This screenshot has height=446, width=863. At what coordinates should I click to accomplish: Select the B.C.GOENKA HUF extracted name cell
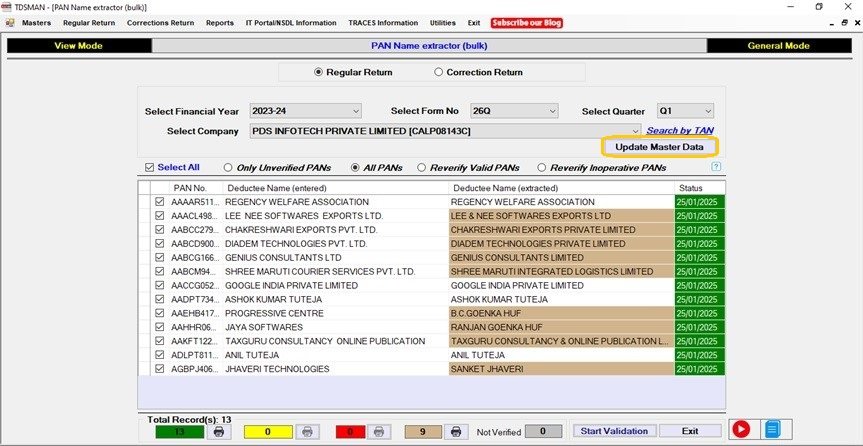(x=561, y=313)
